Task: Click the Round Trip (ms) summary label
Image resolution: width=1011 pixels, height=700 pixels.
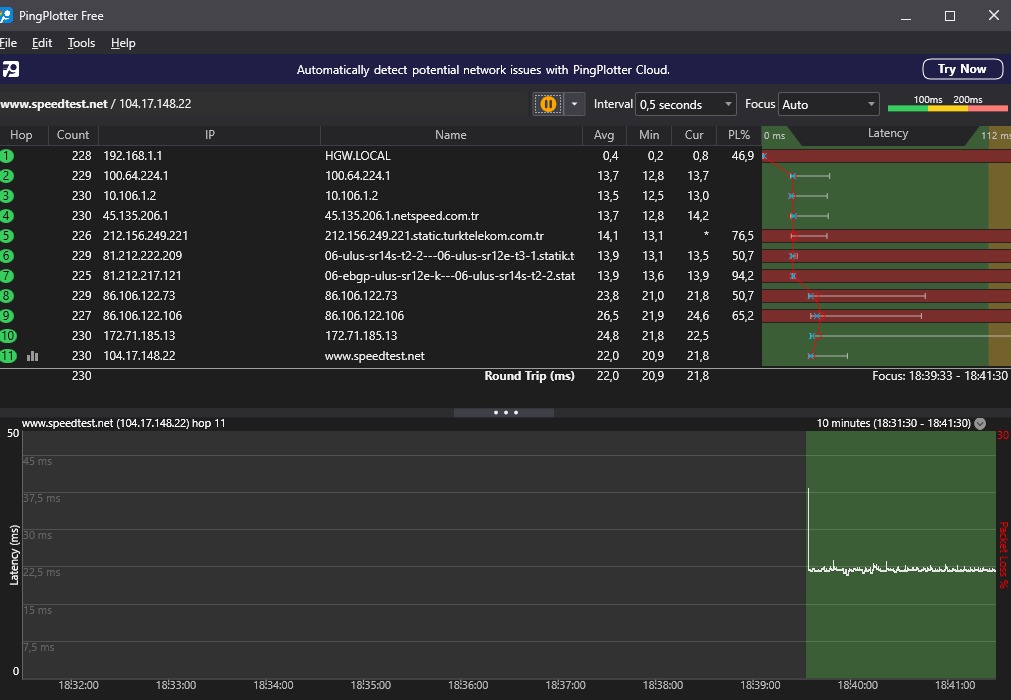Action: (529, 376)
